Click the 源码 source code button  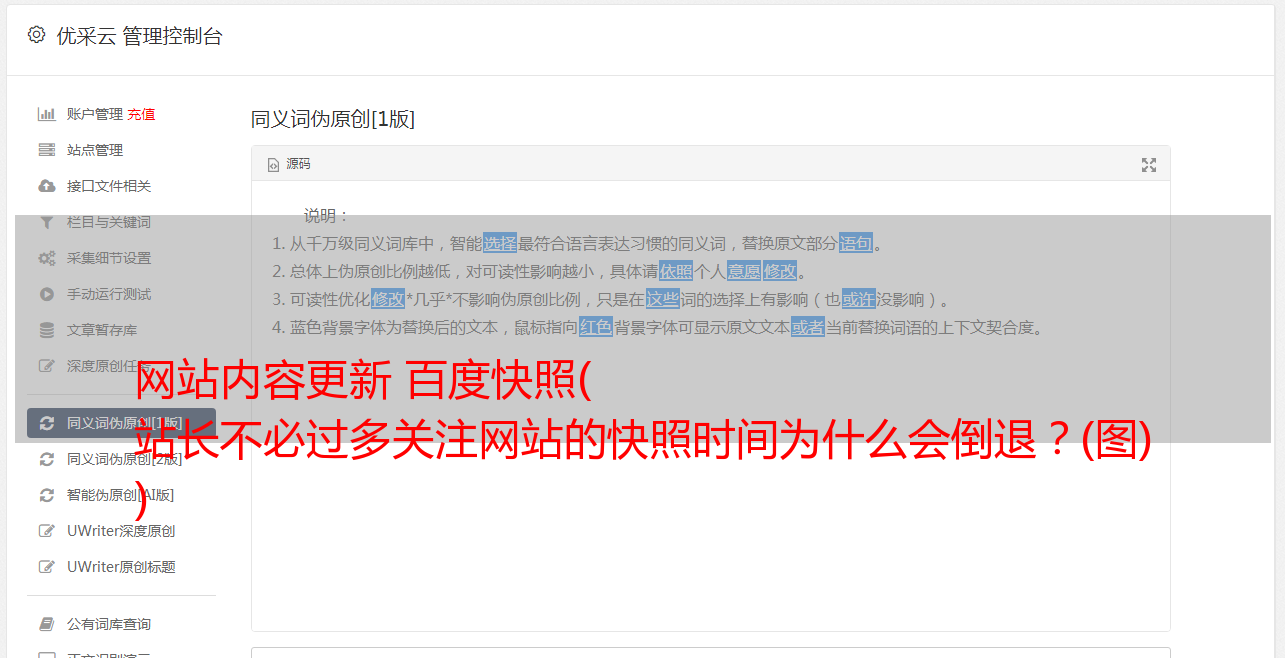click(289, 164)
